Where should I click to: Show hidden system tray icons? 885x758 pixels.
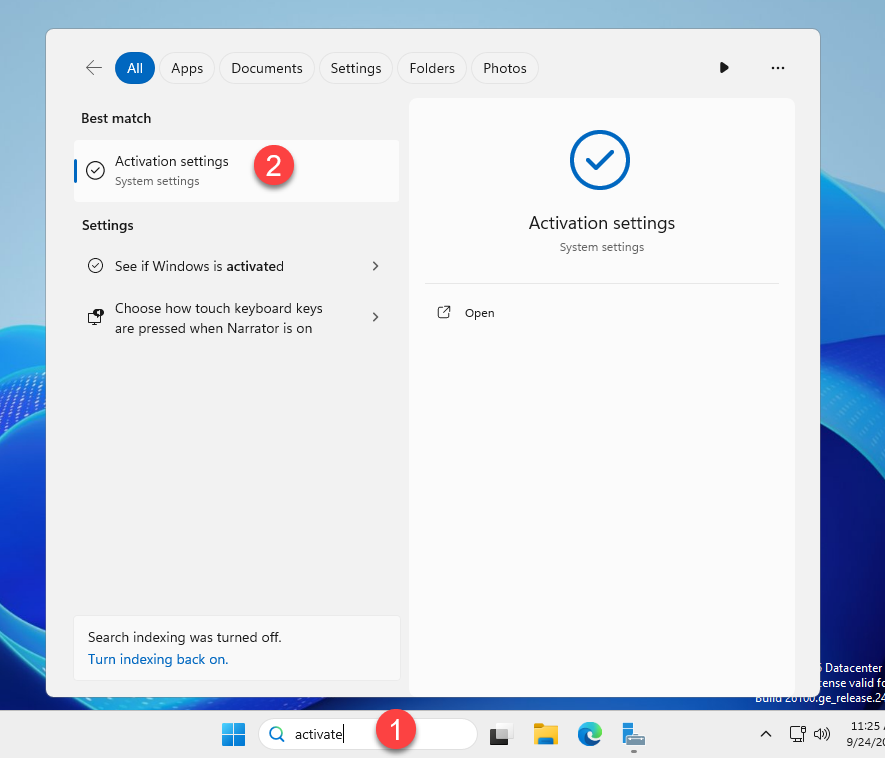[766, 733]
